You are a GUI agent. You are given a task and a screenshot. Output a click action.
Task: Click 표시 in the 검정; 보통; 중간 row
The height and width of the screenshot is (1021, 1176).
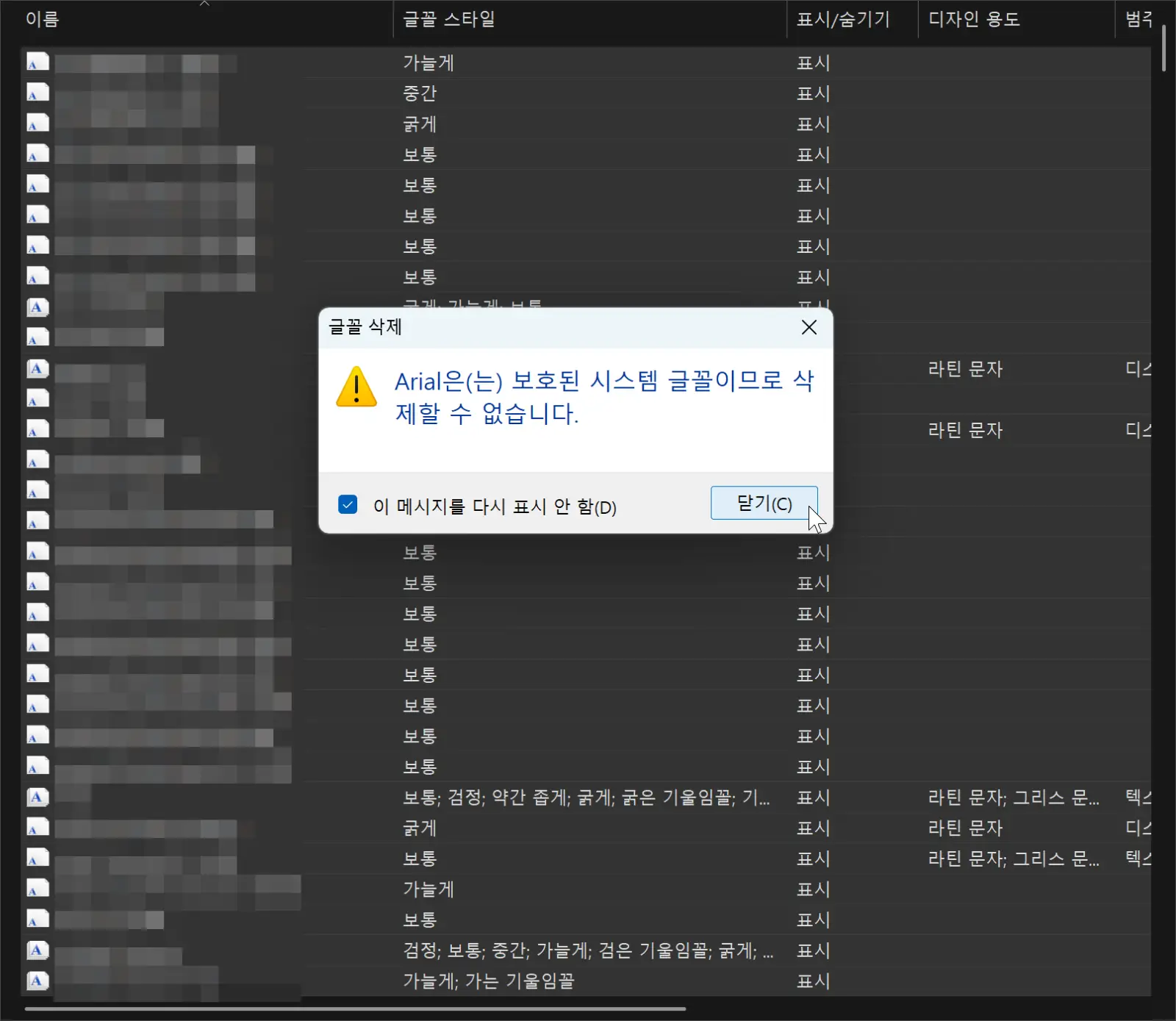[x=814, y=950]
